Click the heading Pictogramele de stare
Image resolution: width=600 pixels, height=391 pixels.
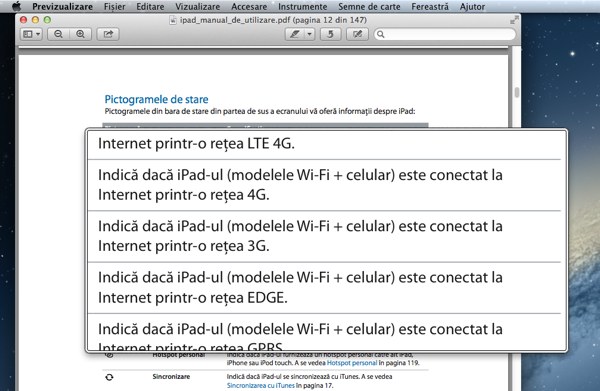click(x=157, y=99)
